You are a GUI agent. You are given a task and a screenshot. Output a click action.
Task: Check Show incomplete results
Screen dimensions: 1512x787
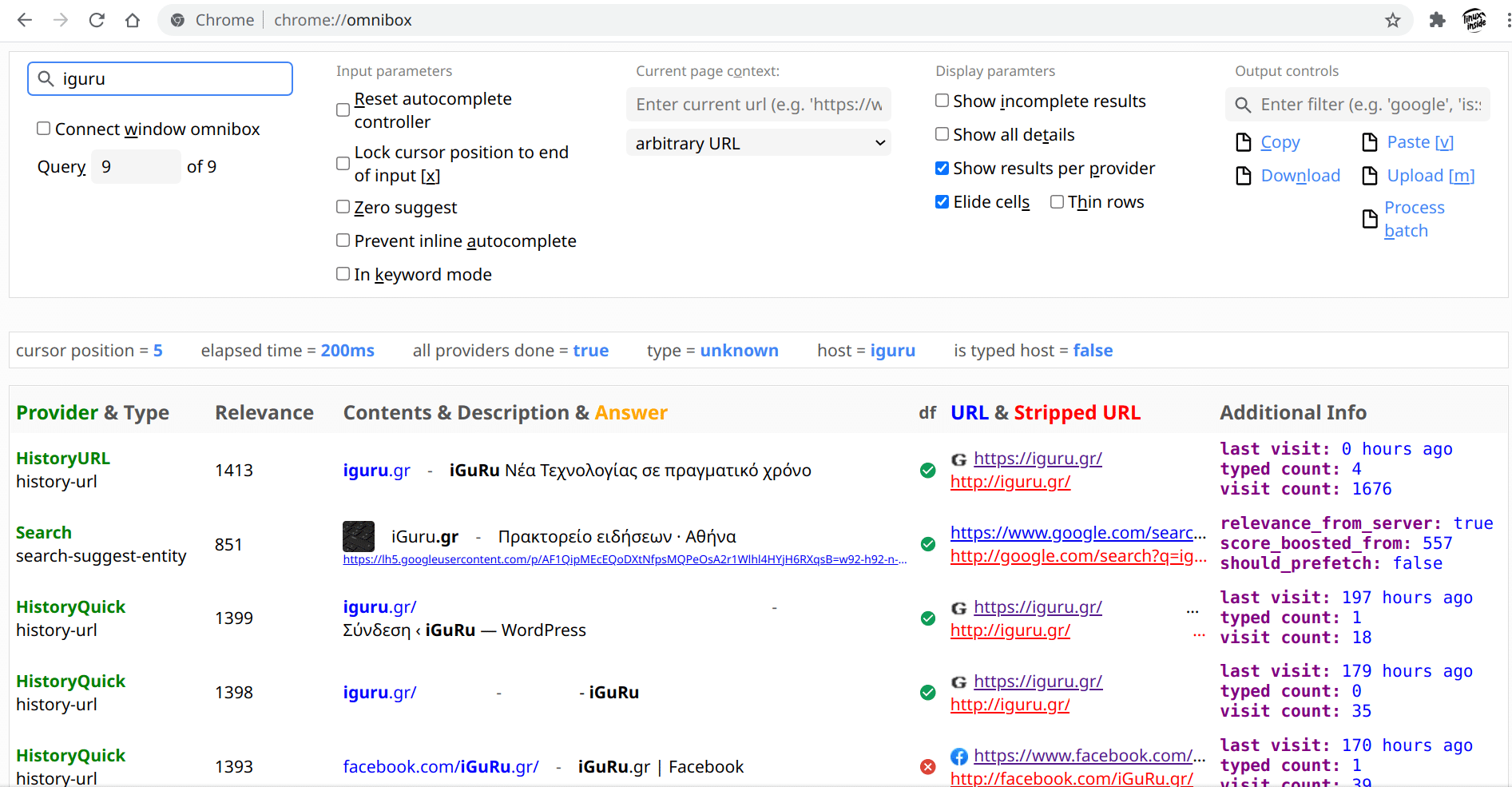point(943,101)
